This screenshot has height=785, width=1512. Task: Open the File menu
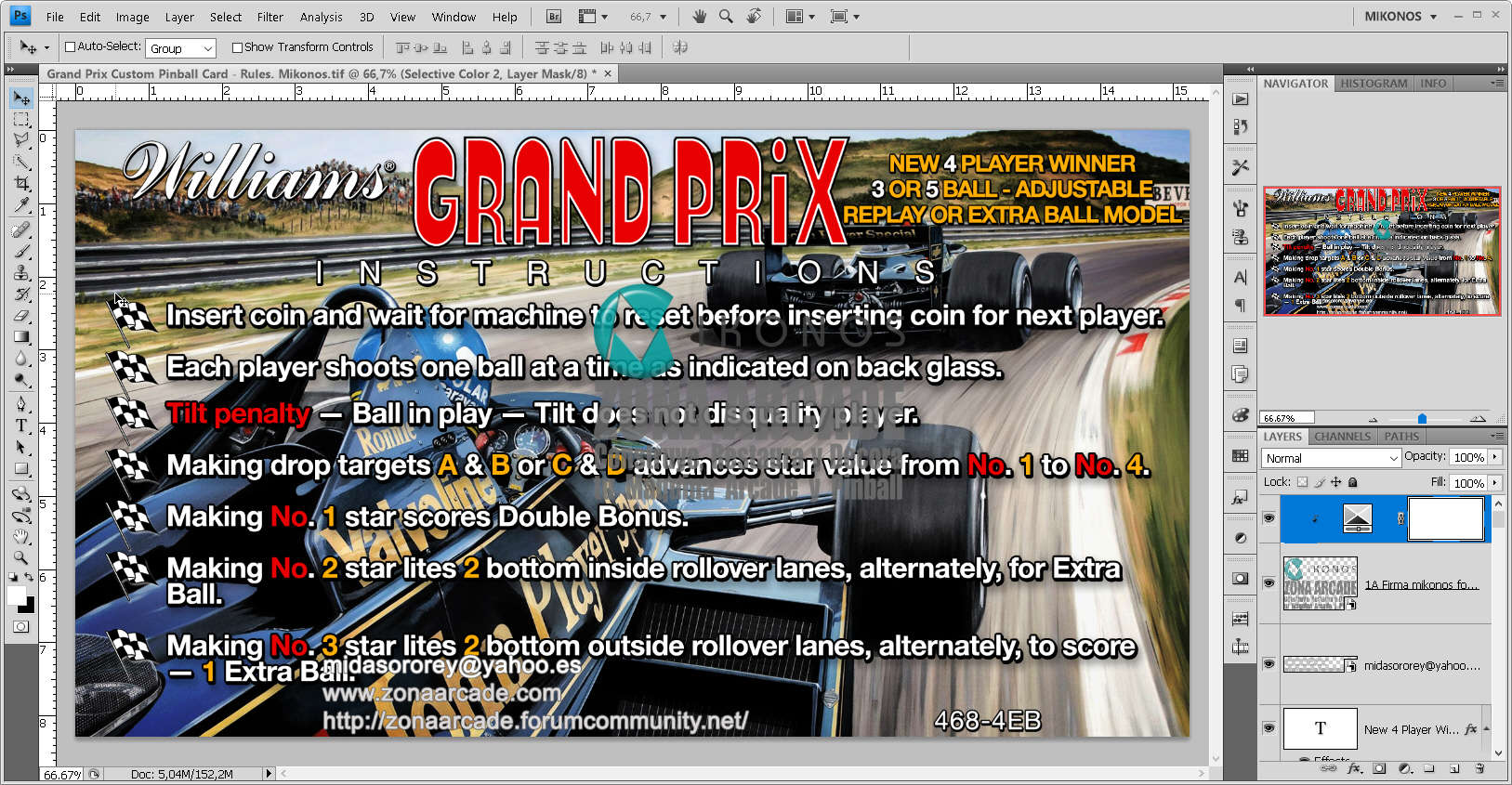click(x=55, y=17)
